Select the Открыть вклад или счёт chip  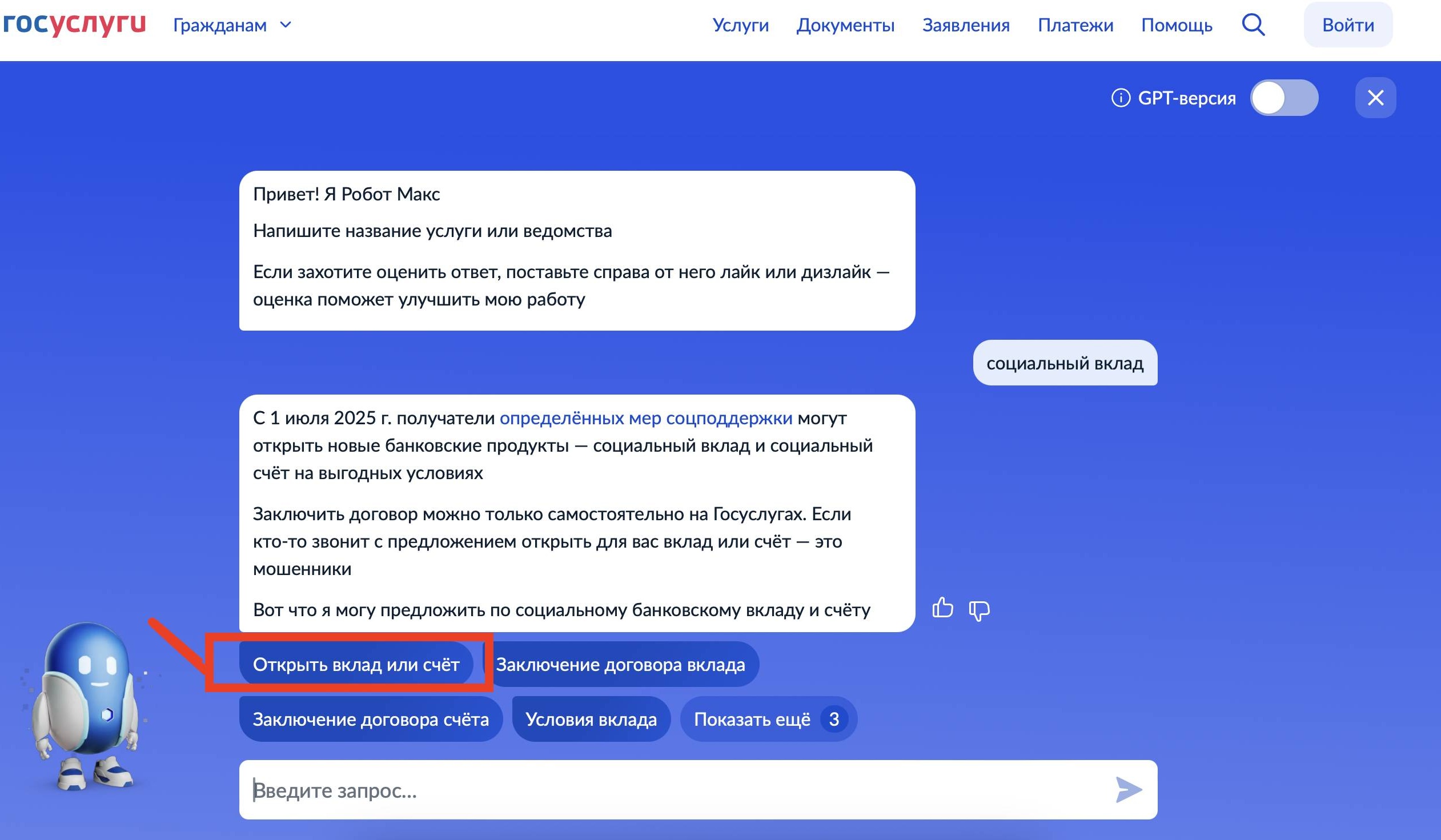[x=356, y=664]
